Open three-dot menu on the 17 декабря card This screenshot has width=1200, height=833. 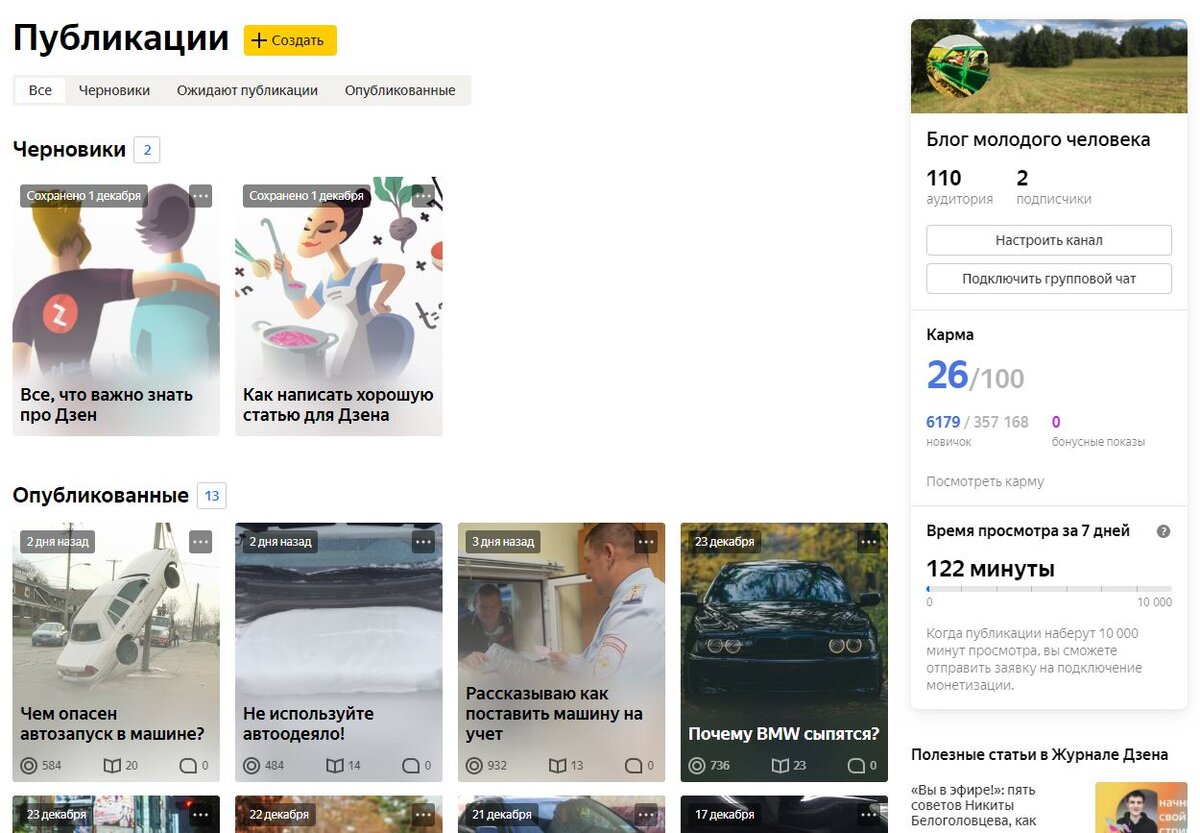point(870,814)
